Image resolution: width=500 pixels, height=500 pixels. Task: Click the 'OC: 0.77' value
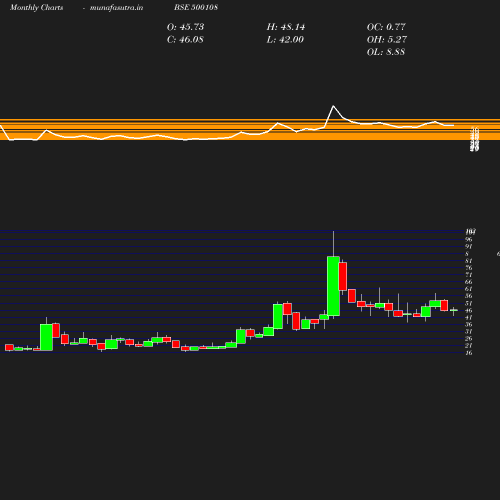pos(386,27)
